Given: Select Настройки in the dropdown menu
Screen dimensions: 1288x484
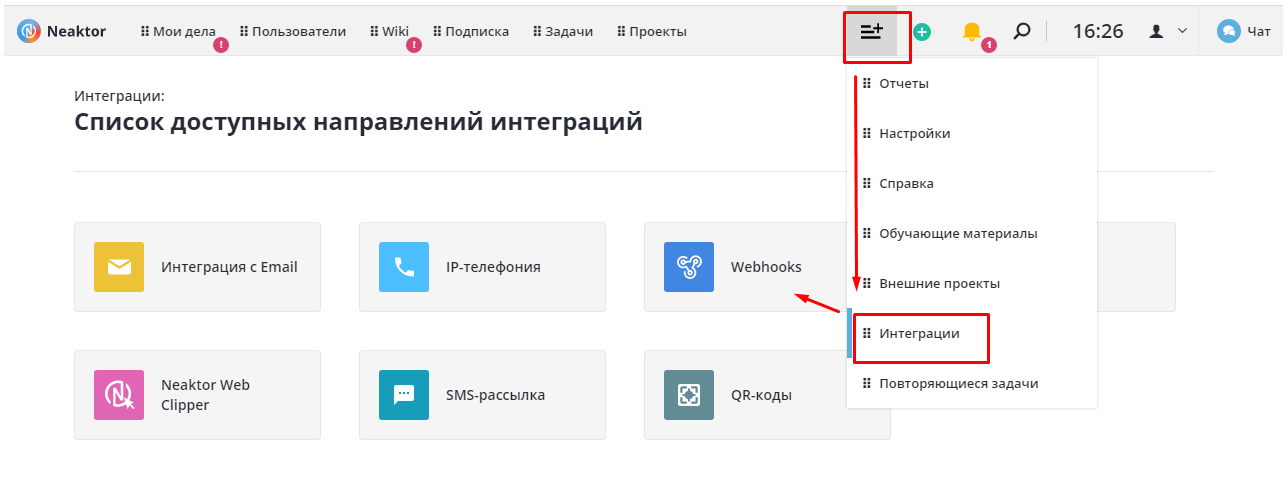Looking at the screenshot, I should tap(914, 134).
